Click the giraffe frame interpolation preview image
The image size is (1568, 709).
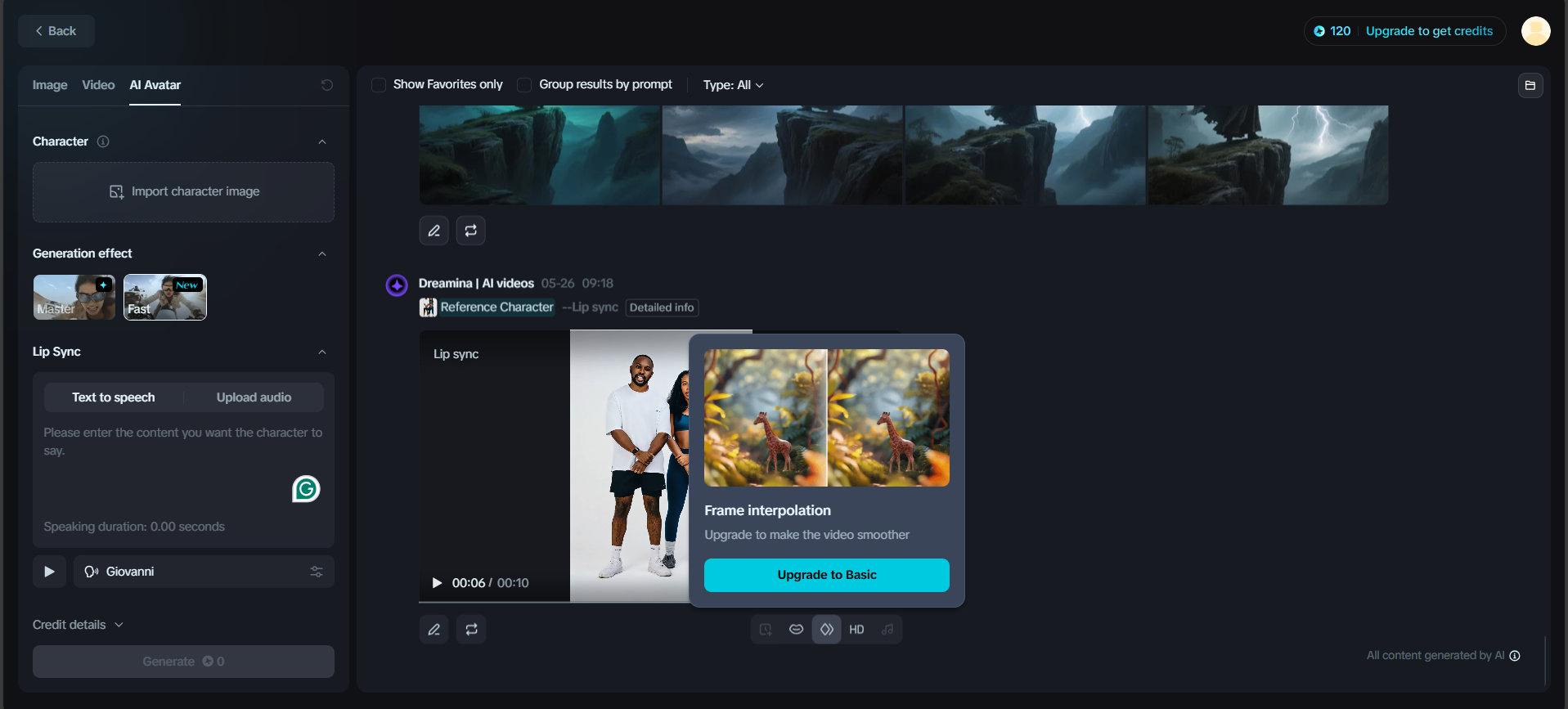[827, 418]
